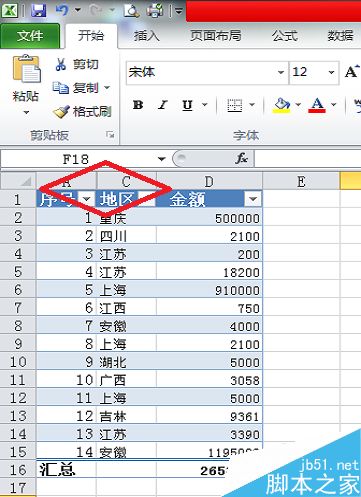Switch to the 插入 tab
361x497 pixels.
146,36
